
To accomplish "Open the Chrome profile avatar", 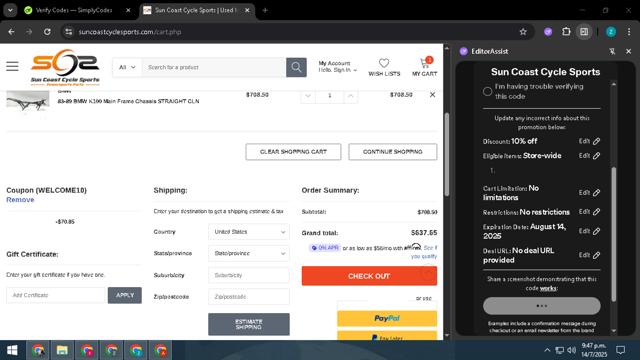I will (611, 32).
